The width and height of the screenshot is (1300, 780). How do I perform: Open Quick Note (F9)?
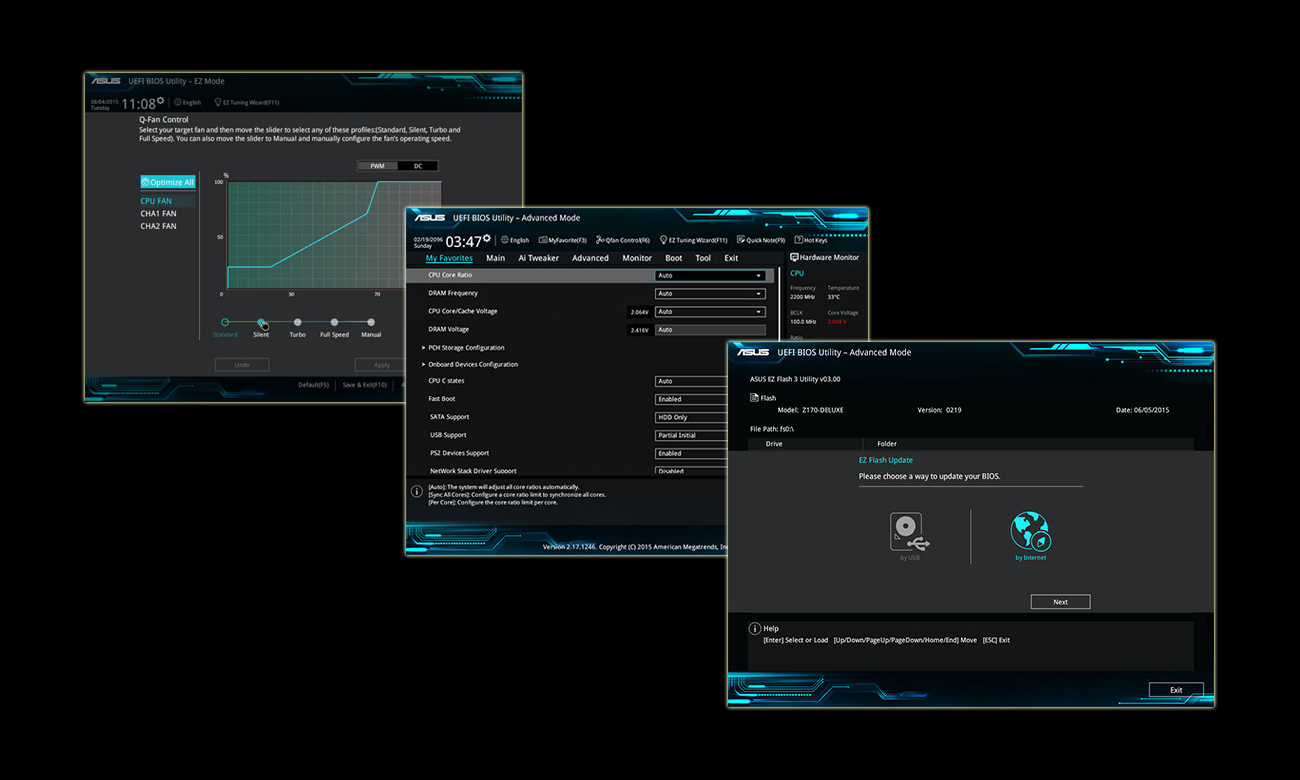tap(758, 240)
